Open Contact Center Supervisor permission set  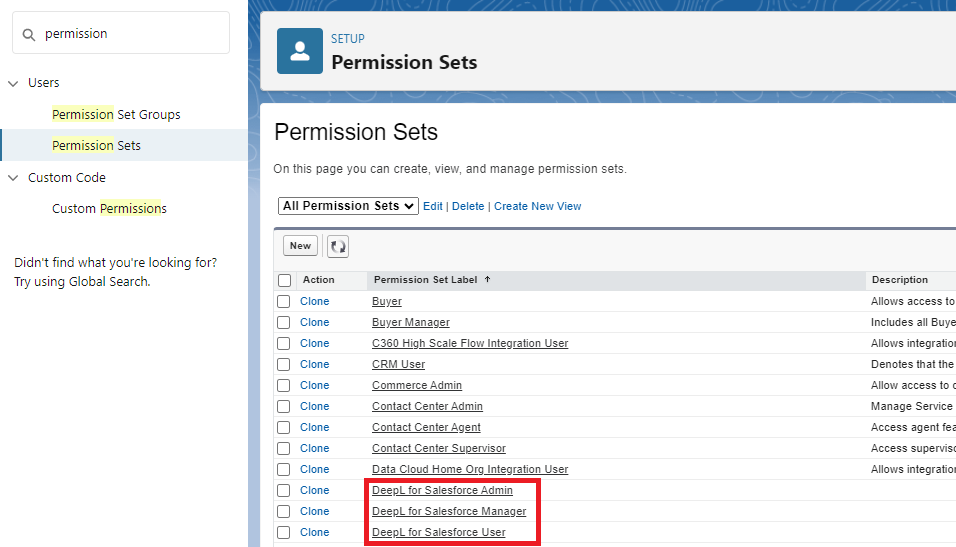pyautogui.click(x=439, y=449)
